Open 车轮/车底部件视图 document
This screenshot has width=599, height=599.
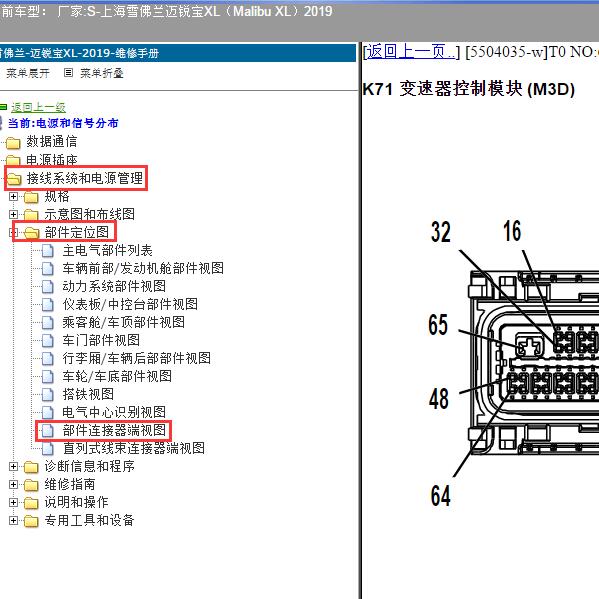coord(117,376)
